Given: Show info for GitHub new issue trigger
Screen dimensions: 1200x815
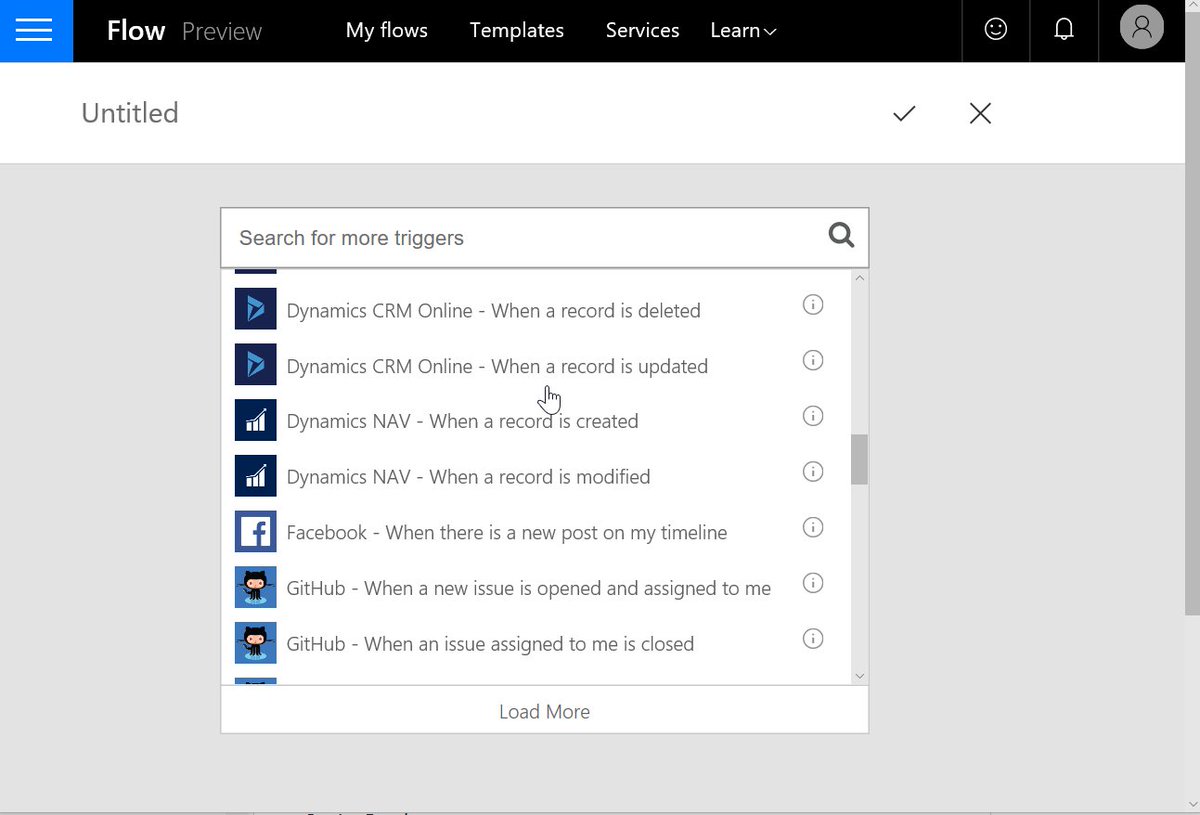Looking at the screenshot, I should [813, 582].
